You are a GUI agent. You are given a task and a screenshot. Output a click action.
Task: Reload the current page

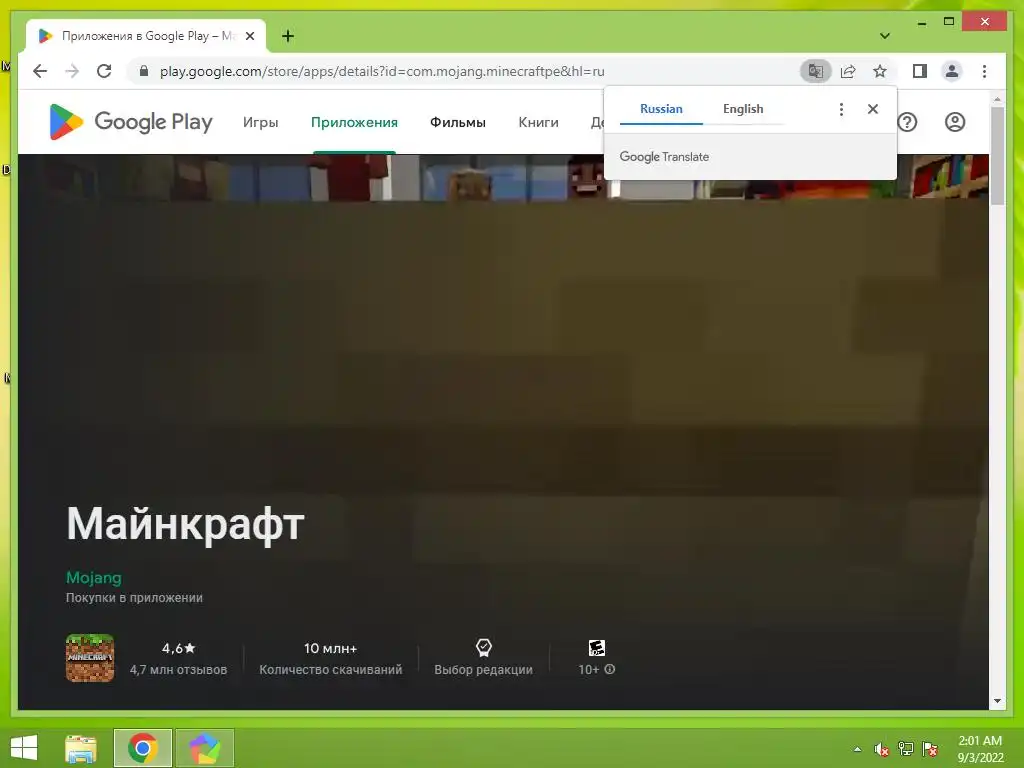coord(104,71)
